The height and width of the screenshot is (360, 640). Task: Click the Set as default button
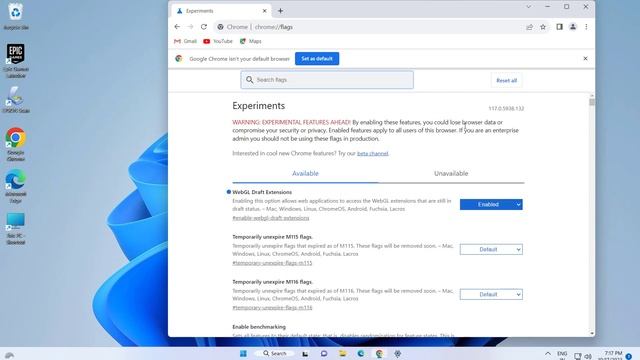(x=317, y=59)
